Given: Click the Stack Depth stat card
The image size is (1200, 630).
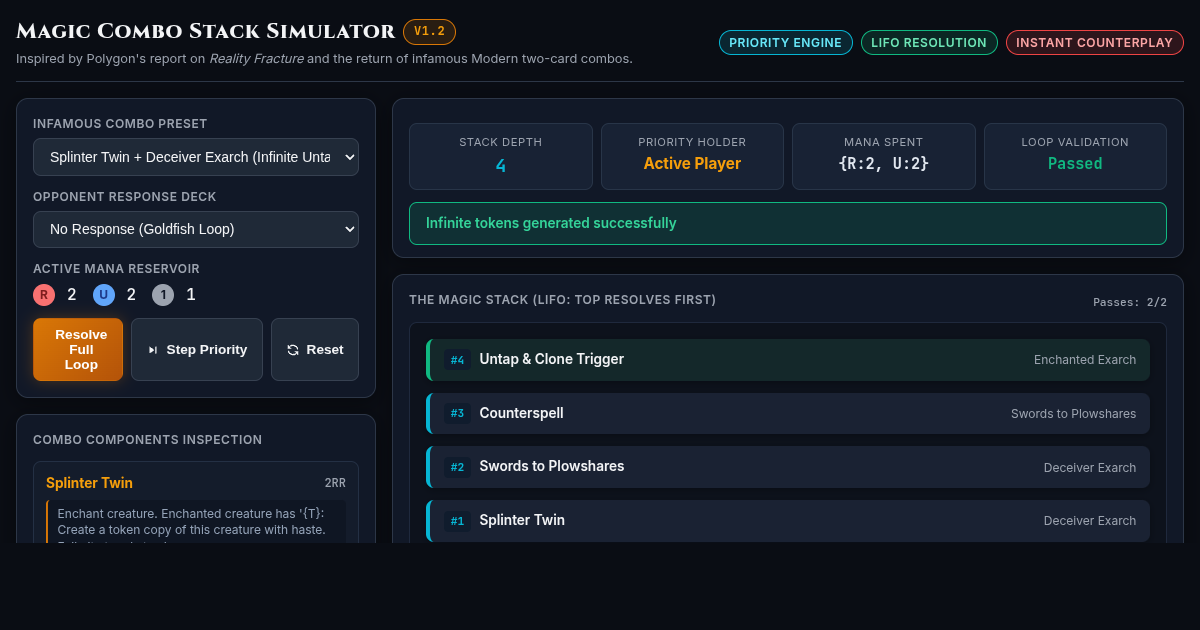Looking at the screenshot, I should click(x=501, y=156).
